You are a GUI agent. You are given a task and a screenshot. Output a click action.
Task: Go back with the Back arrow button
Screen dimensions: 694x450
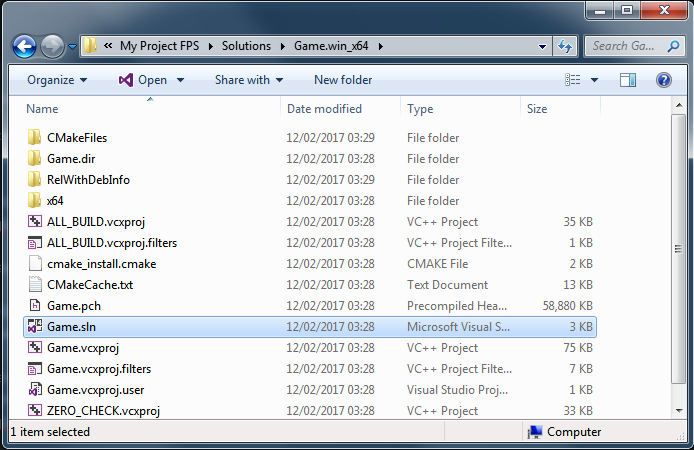coord(24,46)
